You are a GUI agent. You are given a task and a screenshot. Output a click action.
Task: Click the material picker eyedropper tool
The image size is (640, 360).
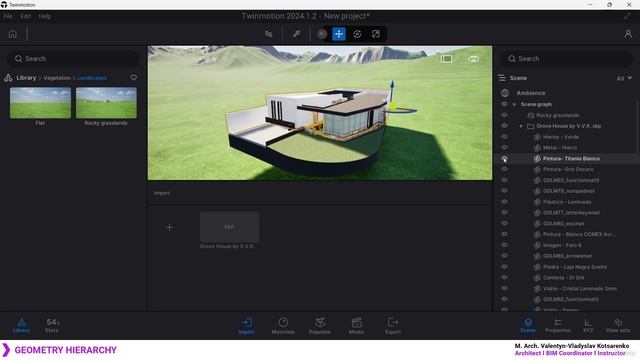296,34
